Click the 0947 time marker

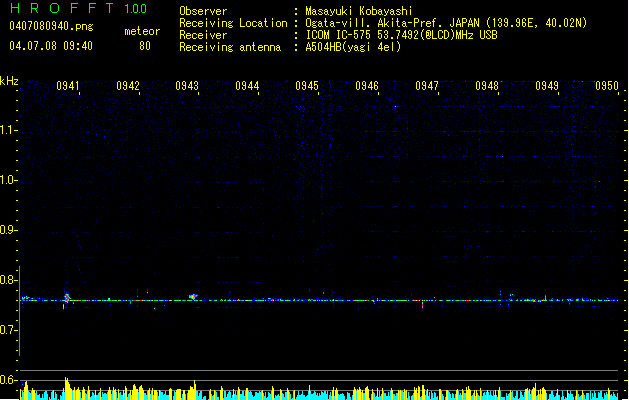(427, 86)
